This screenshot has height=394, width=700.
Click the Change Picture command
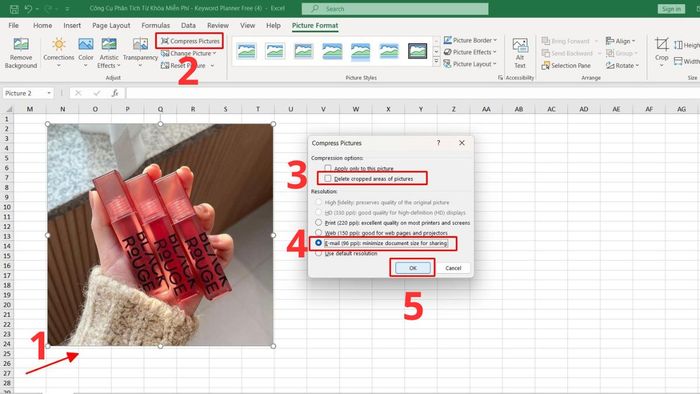pos(188,53)
